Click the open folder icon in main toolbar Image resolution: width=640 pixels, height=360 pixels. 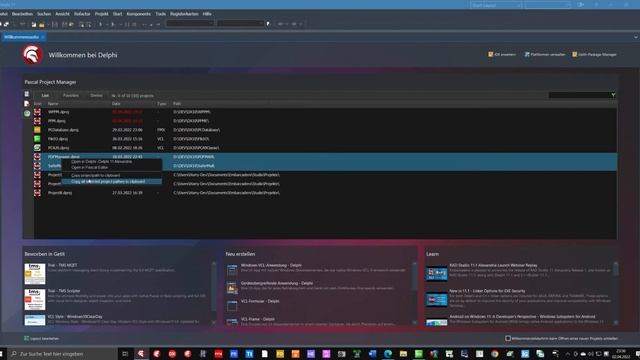pyautogui.click(x=41, y=24)
